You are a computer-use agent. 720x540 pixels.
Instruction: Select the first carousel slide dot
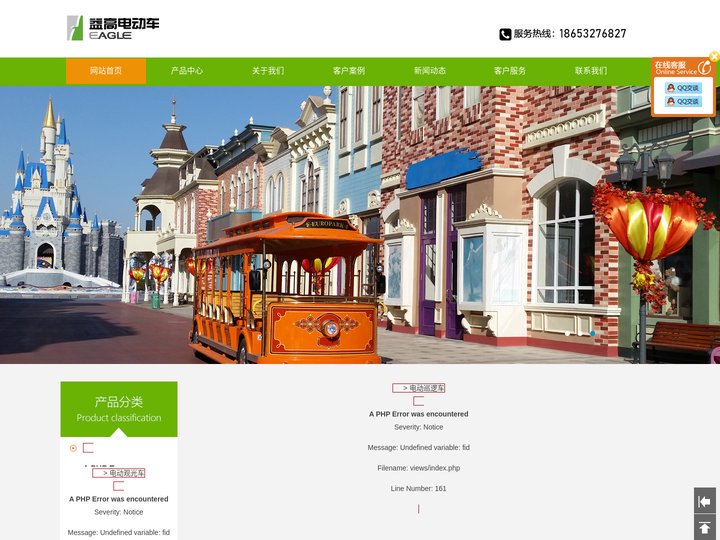(568, 333)
